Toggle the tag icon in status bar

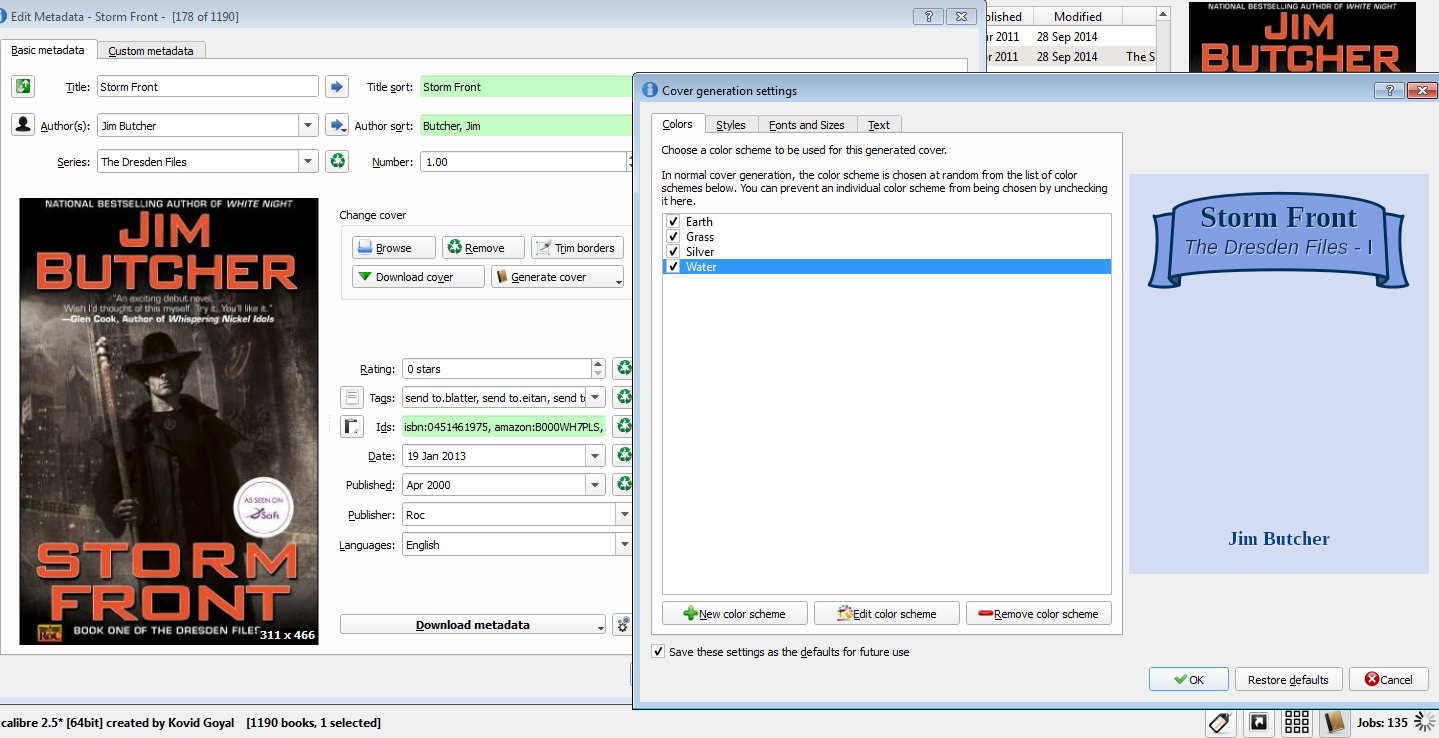tap(1220, 722)
